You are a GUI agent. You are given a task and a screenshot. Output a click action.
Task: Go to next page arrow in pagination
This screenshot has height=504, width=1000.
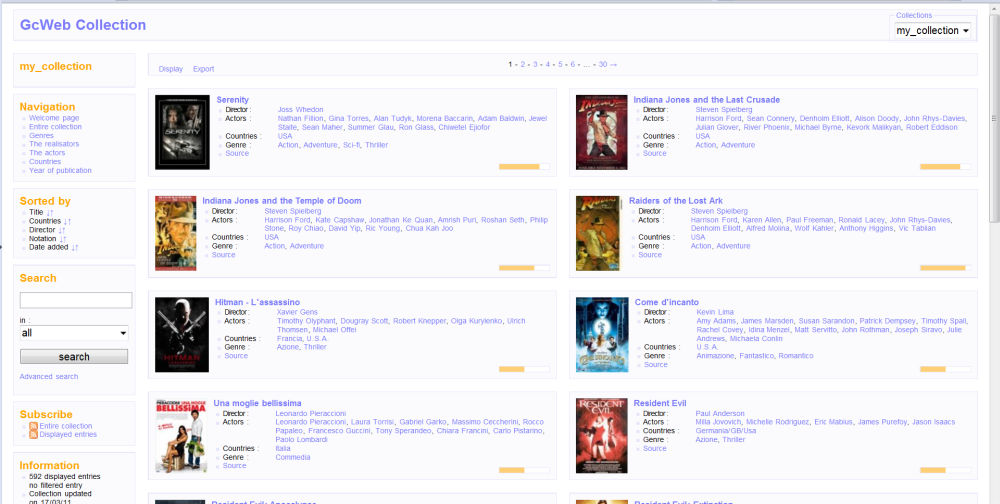(x=614, y=64)
